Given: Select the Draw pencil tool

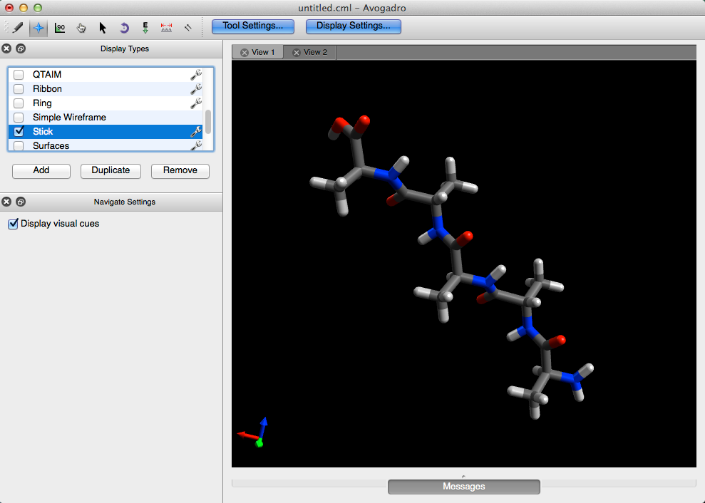Looking at the screenshot, I should click(17, 27).
